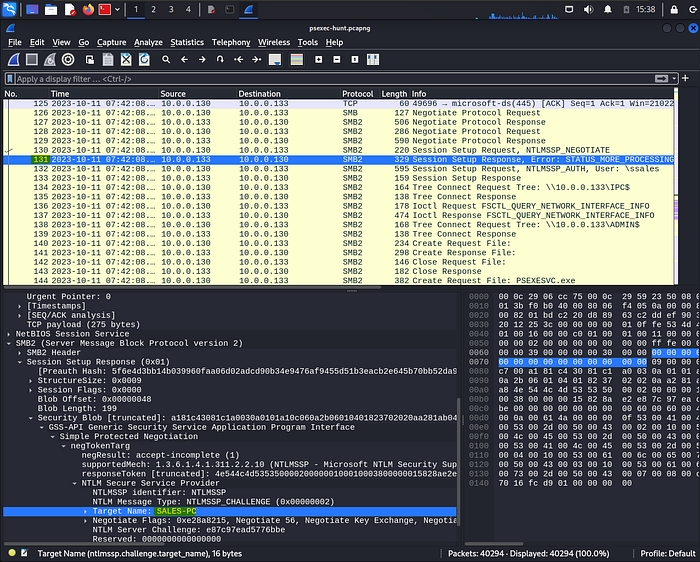The height and width of the screenshot is (562, 700).
Task: Open display filter history dropdown arrow
Action: pyautogui.click(x=673, y=78)
